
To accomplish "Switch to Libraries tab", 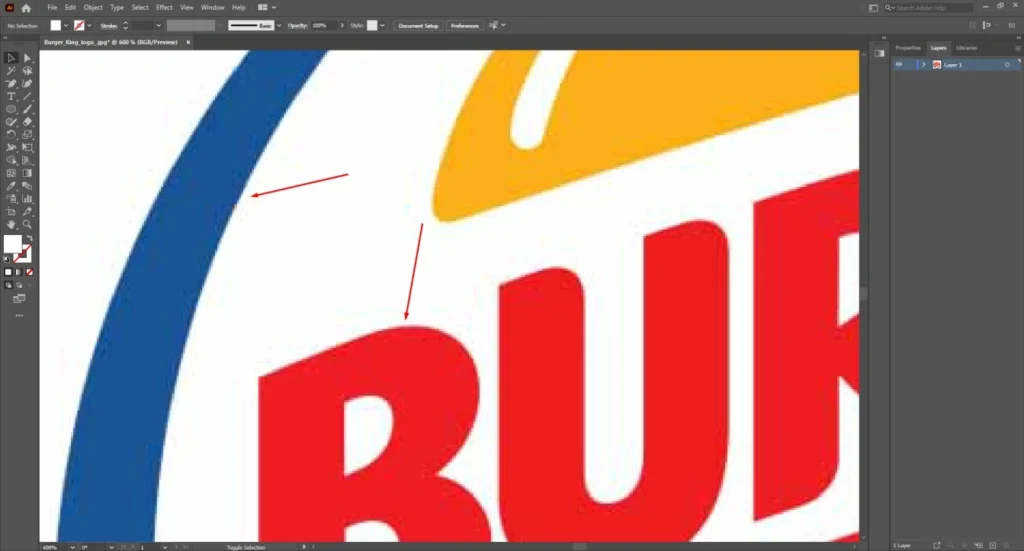I will click(x=967, y=48).
